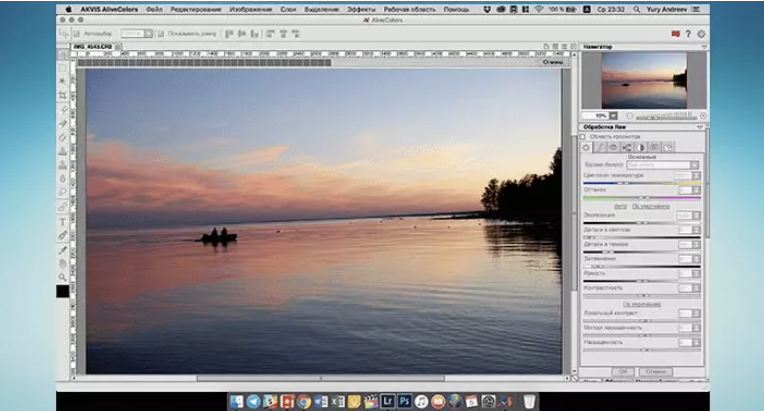
Task: Click the Авто link in Raw panel
Action: [x=620, y=206]
